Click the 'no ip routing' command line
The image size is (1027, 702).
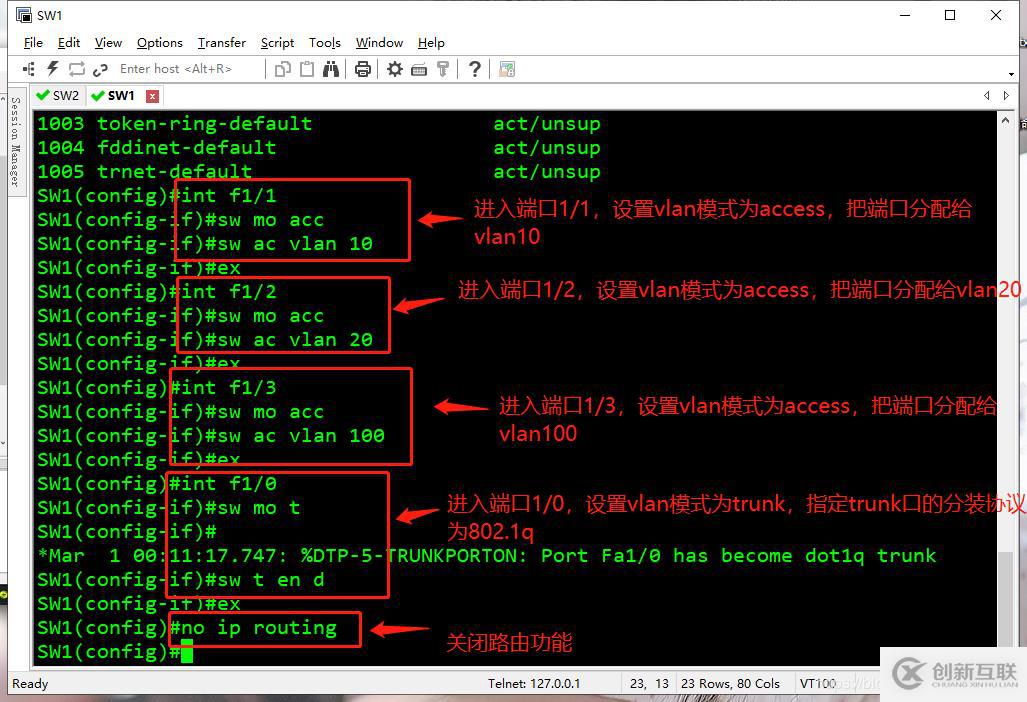[x=187, y=627]
